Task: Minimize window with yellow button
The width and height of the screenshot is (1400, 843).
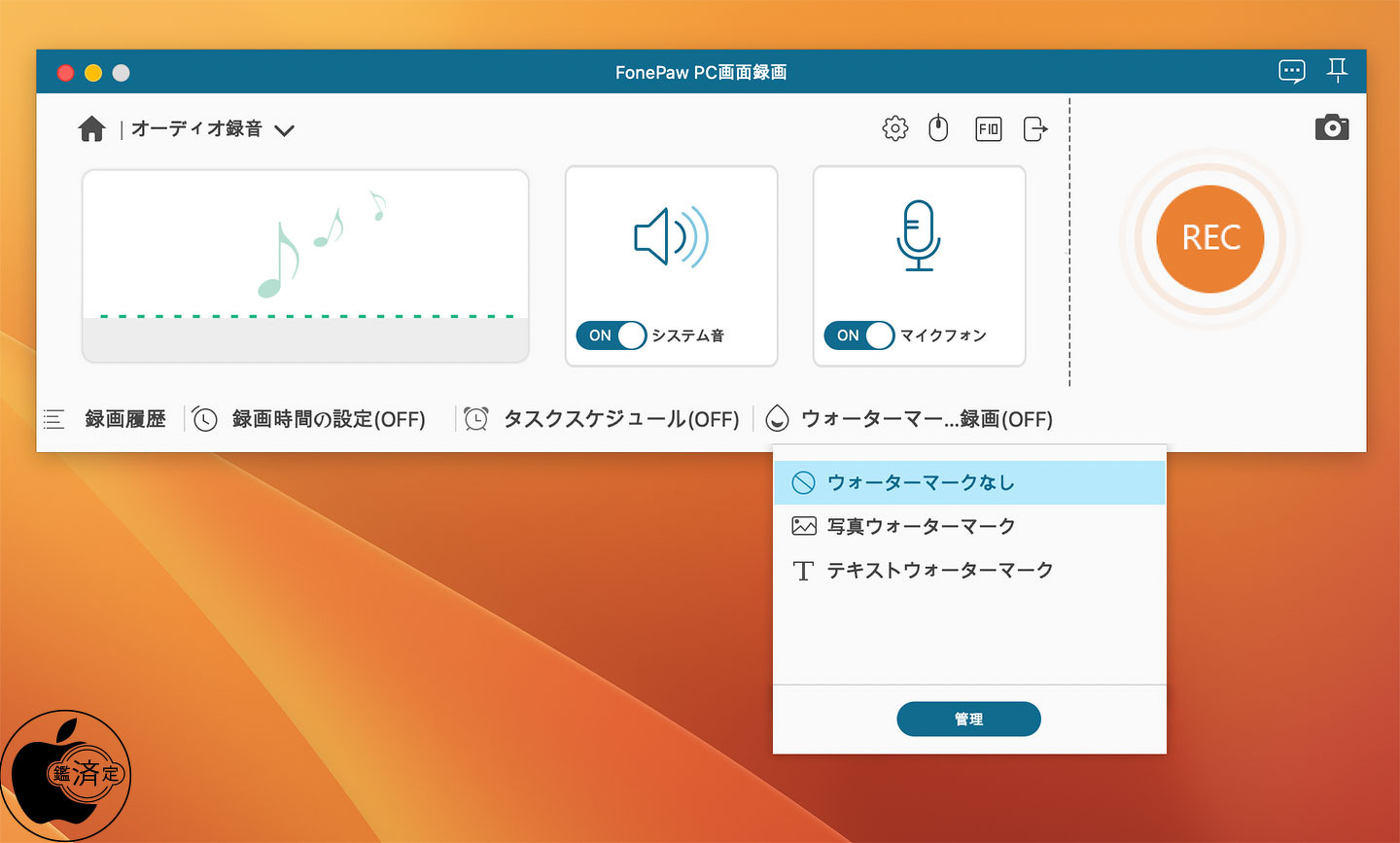Action: pos(93,72)
